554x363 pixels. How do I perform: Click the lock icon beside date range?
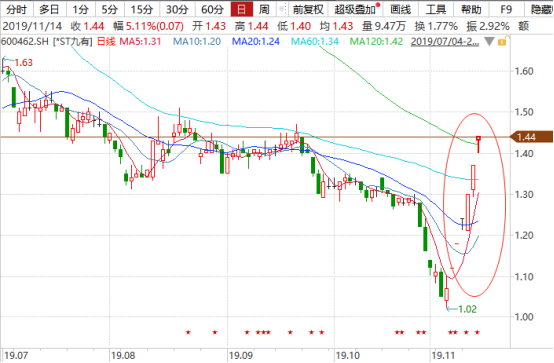pyautogui.click(x=503, y=42)
